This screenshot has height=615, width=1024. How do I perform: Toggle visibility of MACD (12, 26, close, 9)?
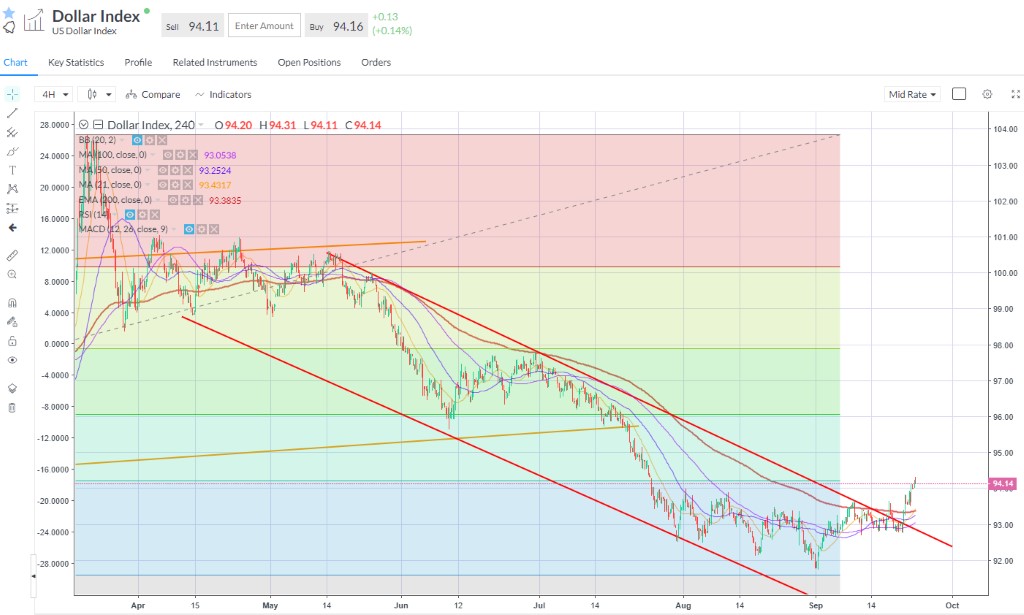click(x=189, y=229)
